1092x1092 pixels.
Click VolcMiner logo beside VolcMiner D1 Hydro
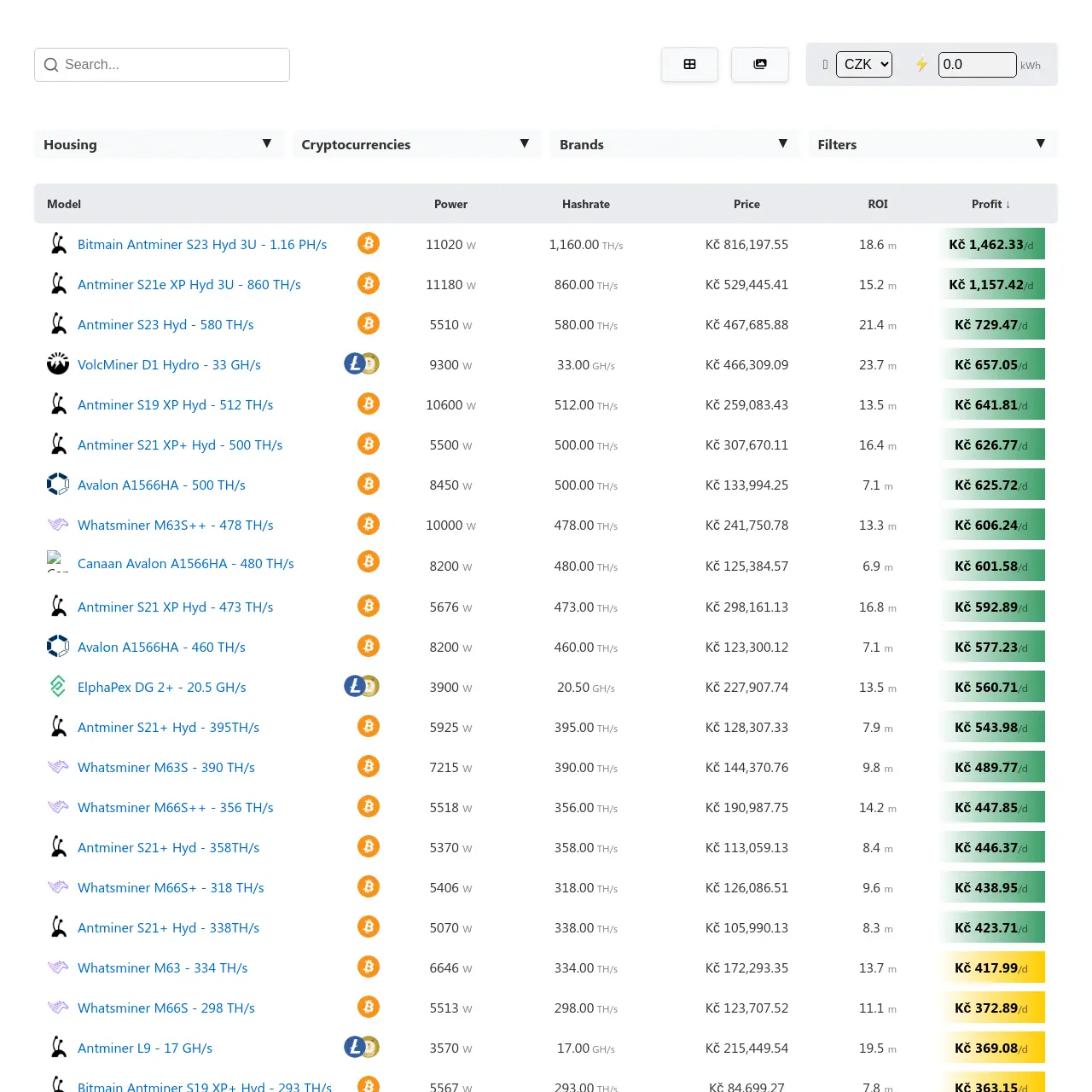click(x=58, y=364)
